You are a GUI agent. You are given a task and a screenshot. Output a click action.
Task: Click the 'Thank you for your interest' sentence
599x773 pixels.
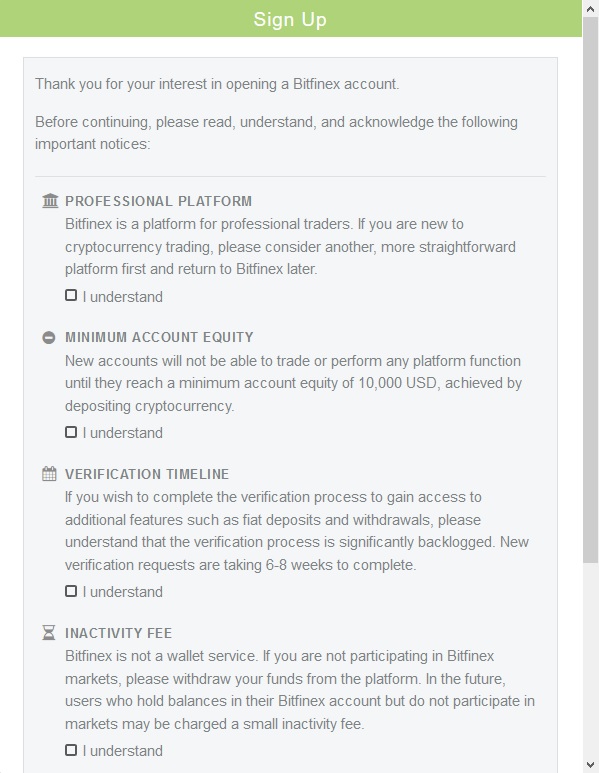[x=217, y=84]
